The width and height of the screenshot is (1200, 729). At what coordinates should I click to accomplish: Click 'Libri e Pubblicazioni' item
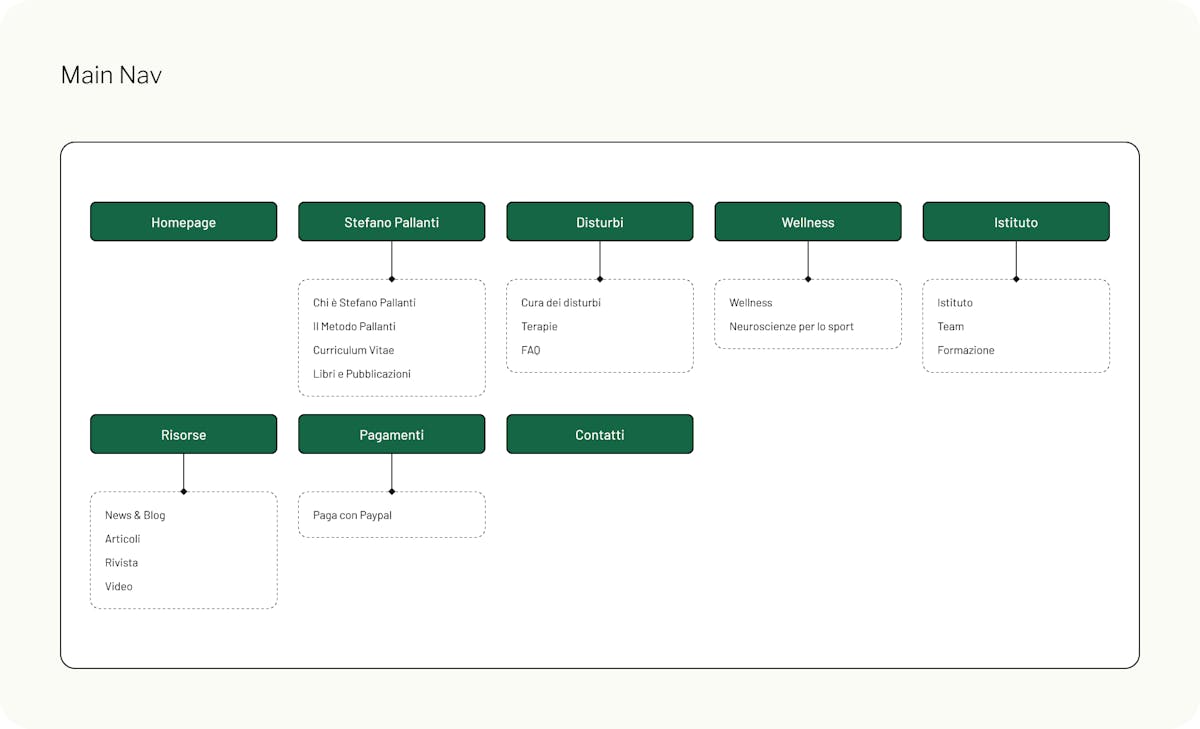click(x=361, y=374)
